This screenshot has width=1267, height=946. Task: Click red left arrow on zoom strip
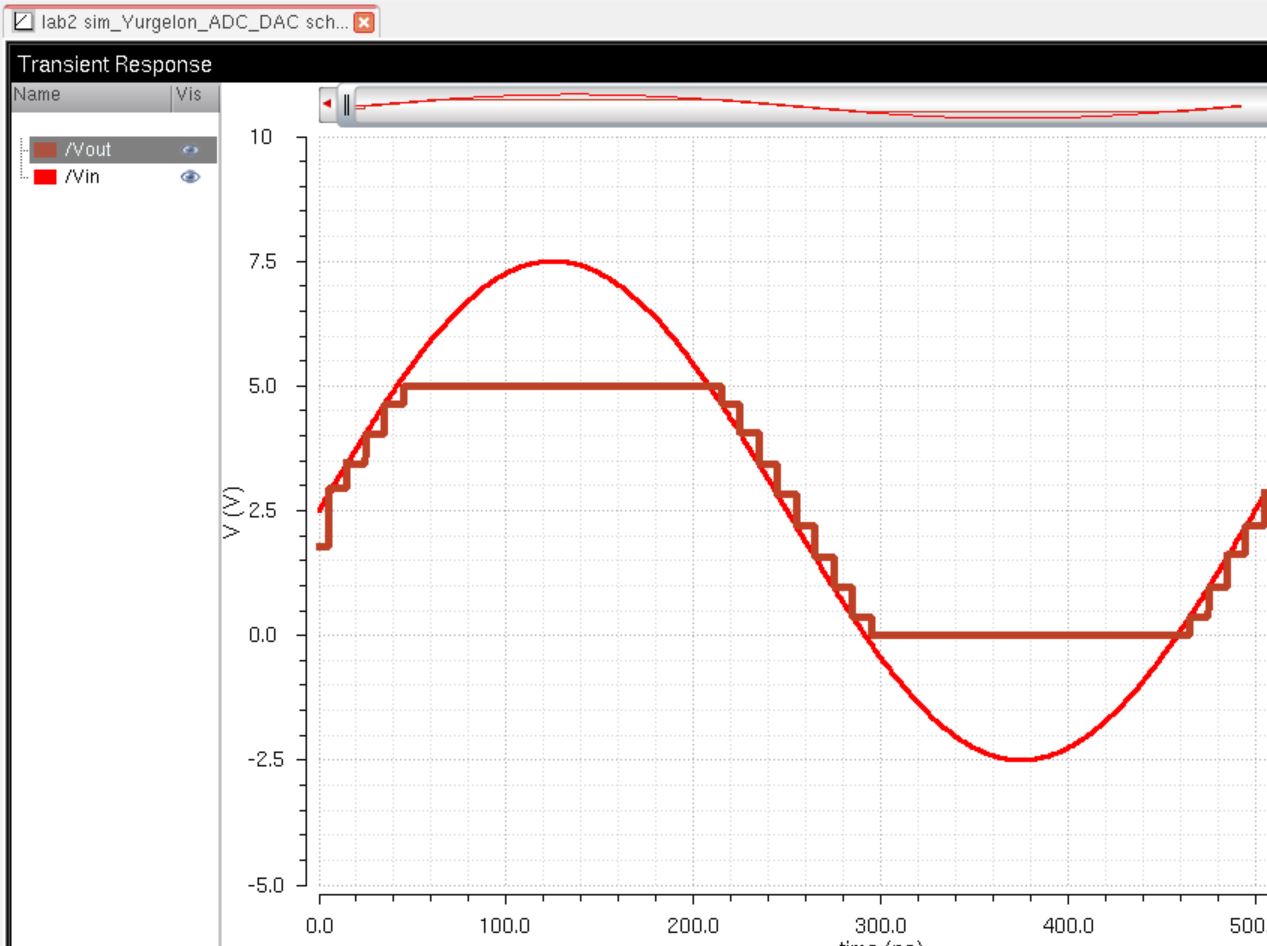[327, 104]
